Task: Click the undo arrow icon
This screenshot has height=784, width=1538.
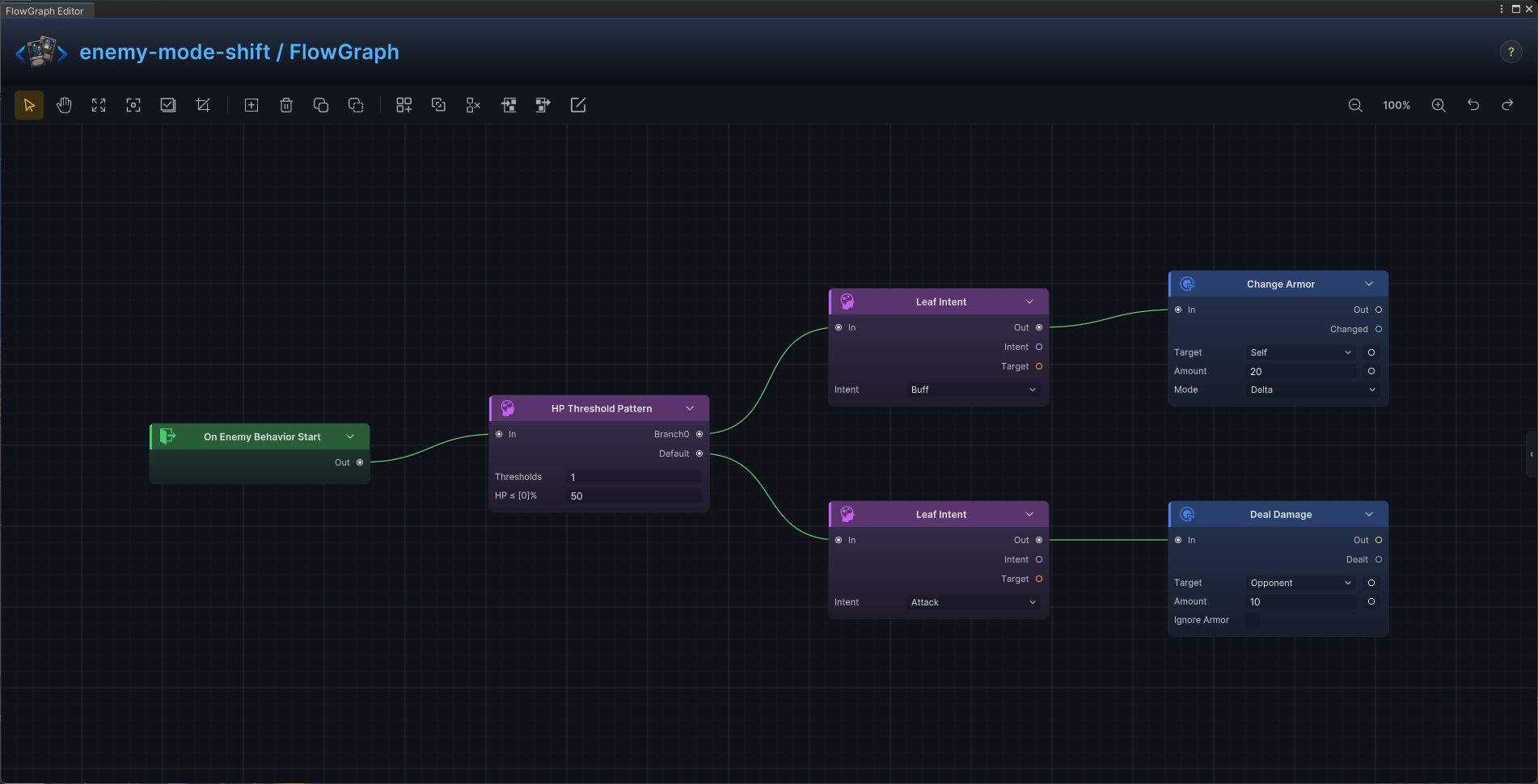Action: pos(1473,105)
